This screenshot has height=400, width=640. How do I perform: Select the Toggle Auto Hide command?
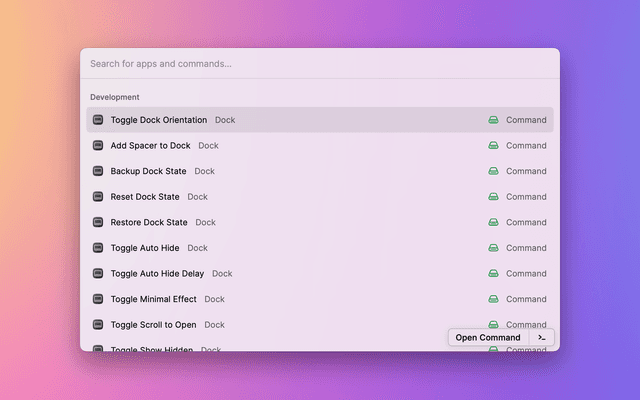pyautogui.click(x=145, y=248)
